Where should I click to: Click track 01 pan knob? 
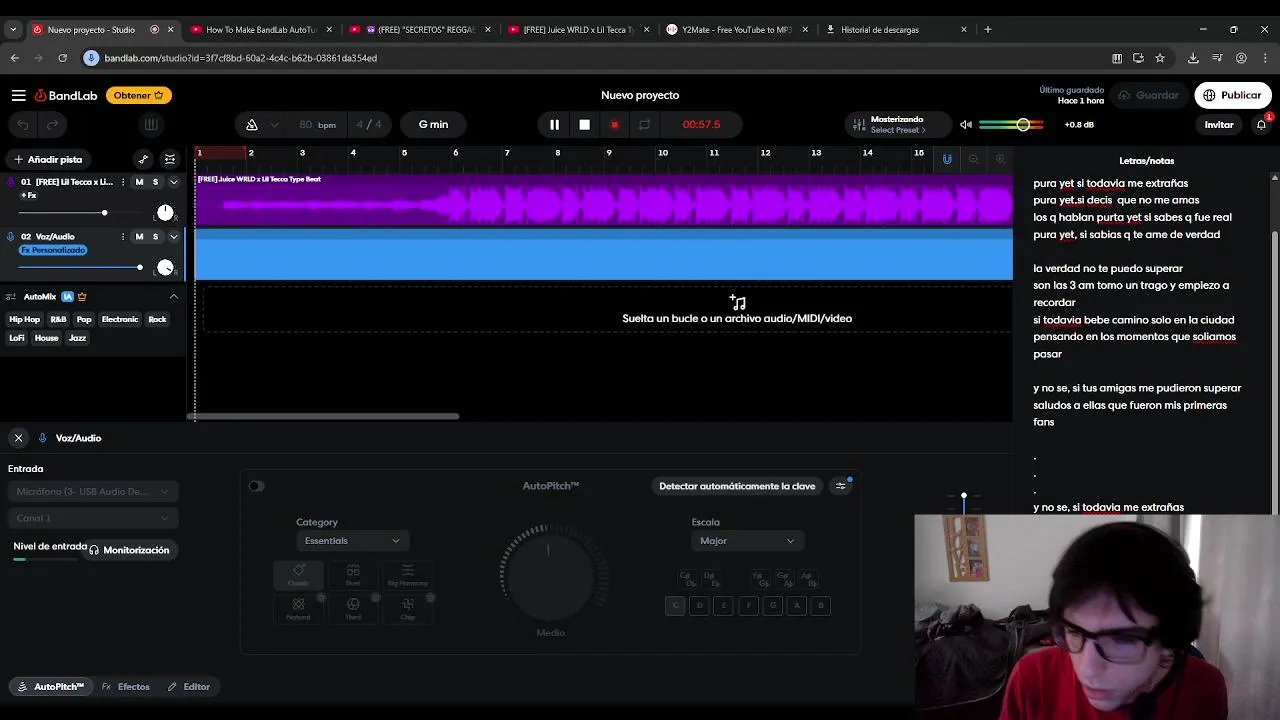point(165,213)
